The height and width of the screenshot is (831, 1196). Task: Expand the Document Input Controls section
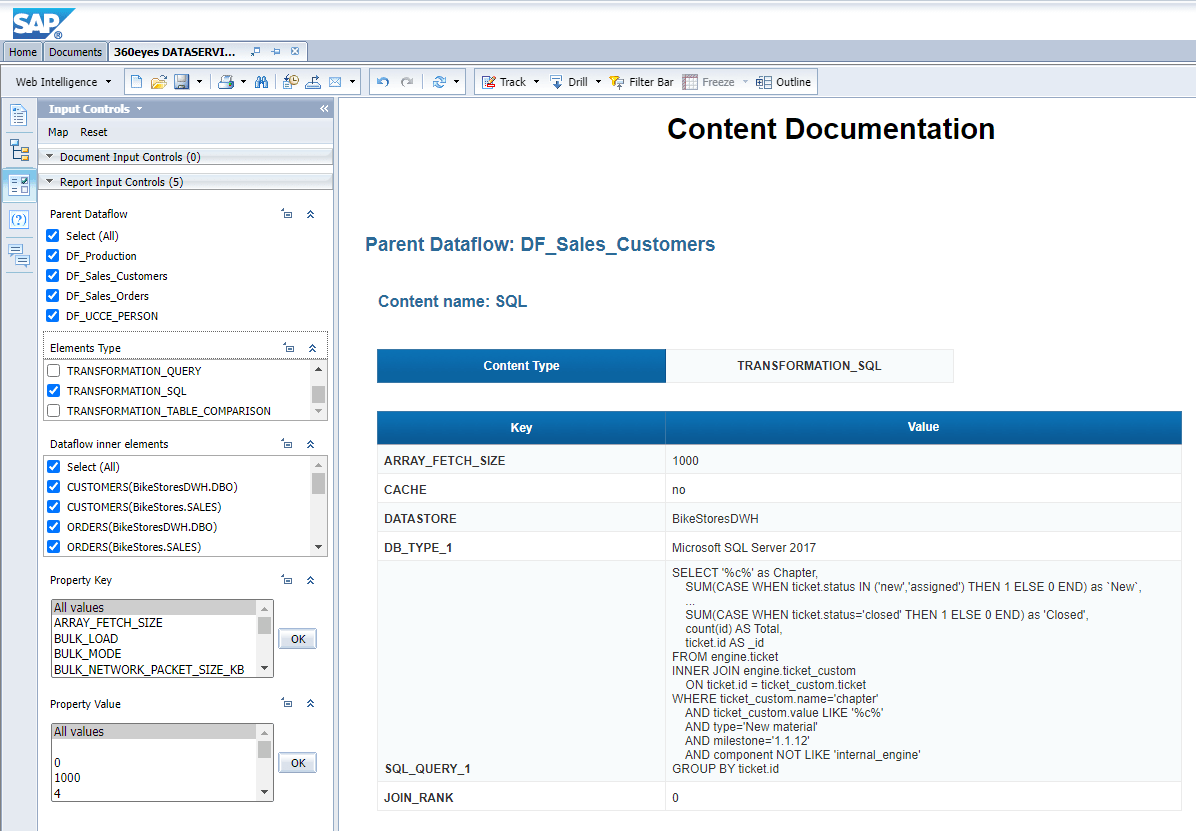click(48, 155)
